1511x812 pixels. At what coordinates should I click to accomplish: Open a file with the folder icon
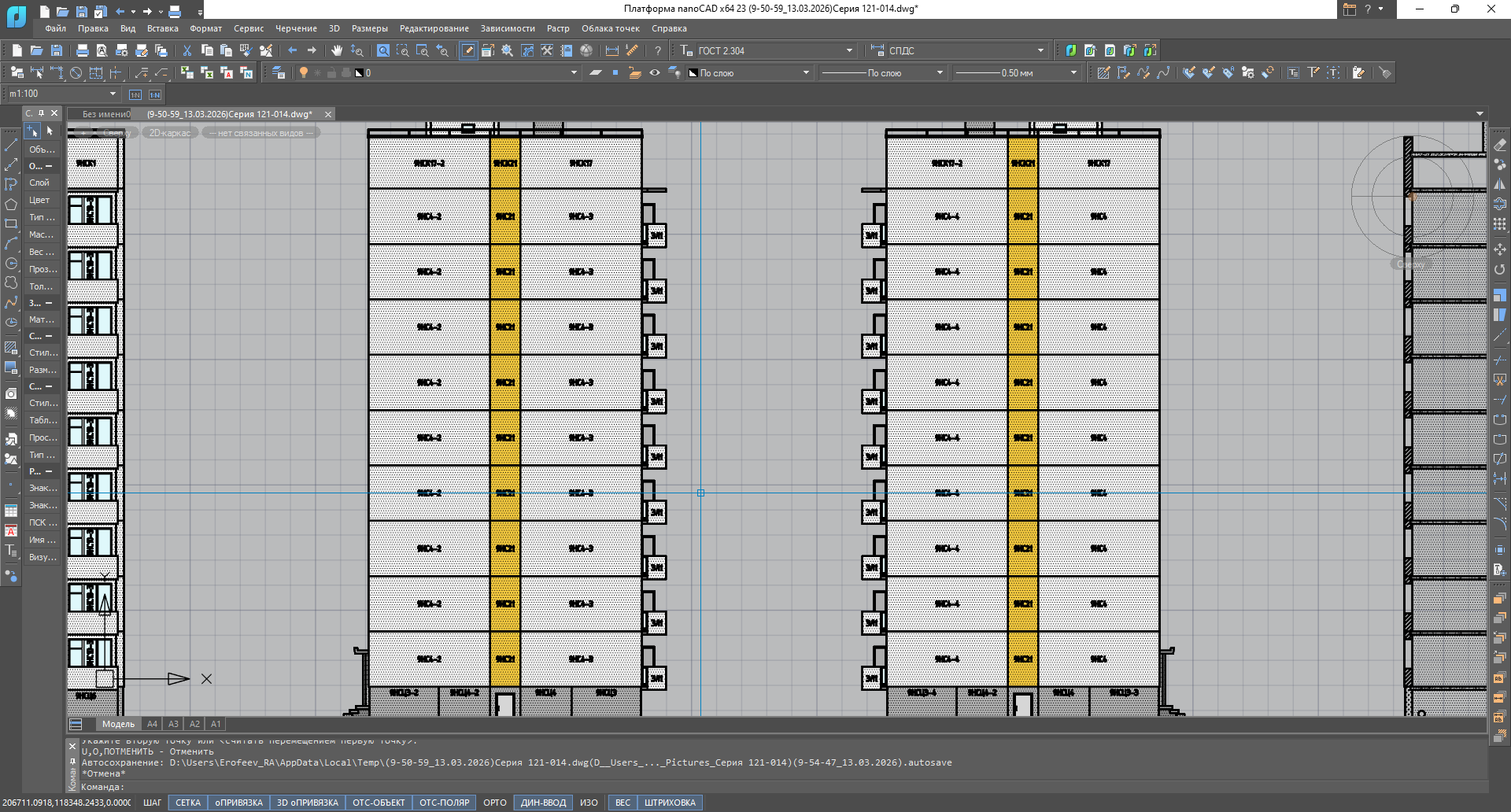[x=37, y=50]
